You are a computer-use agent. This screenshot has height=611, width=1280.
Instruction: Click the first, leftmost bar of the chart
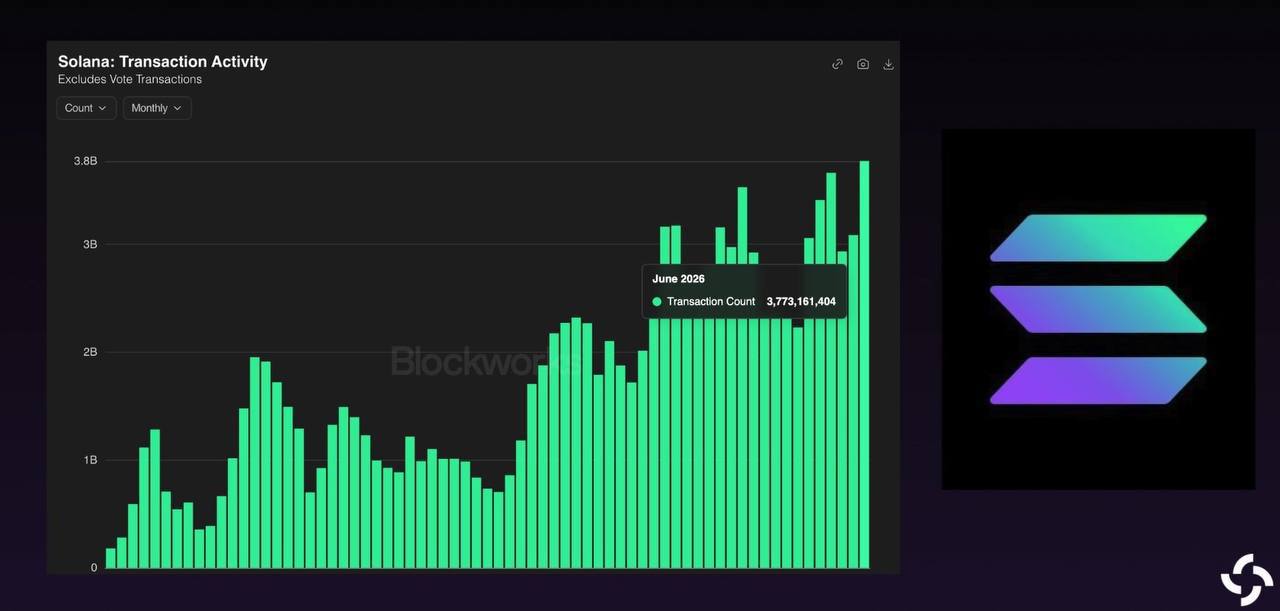[x=110, y=558]
